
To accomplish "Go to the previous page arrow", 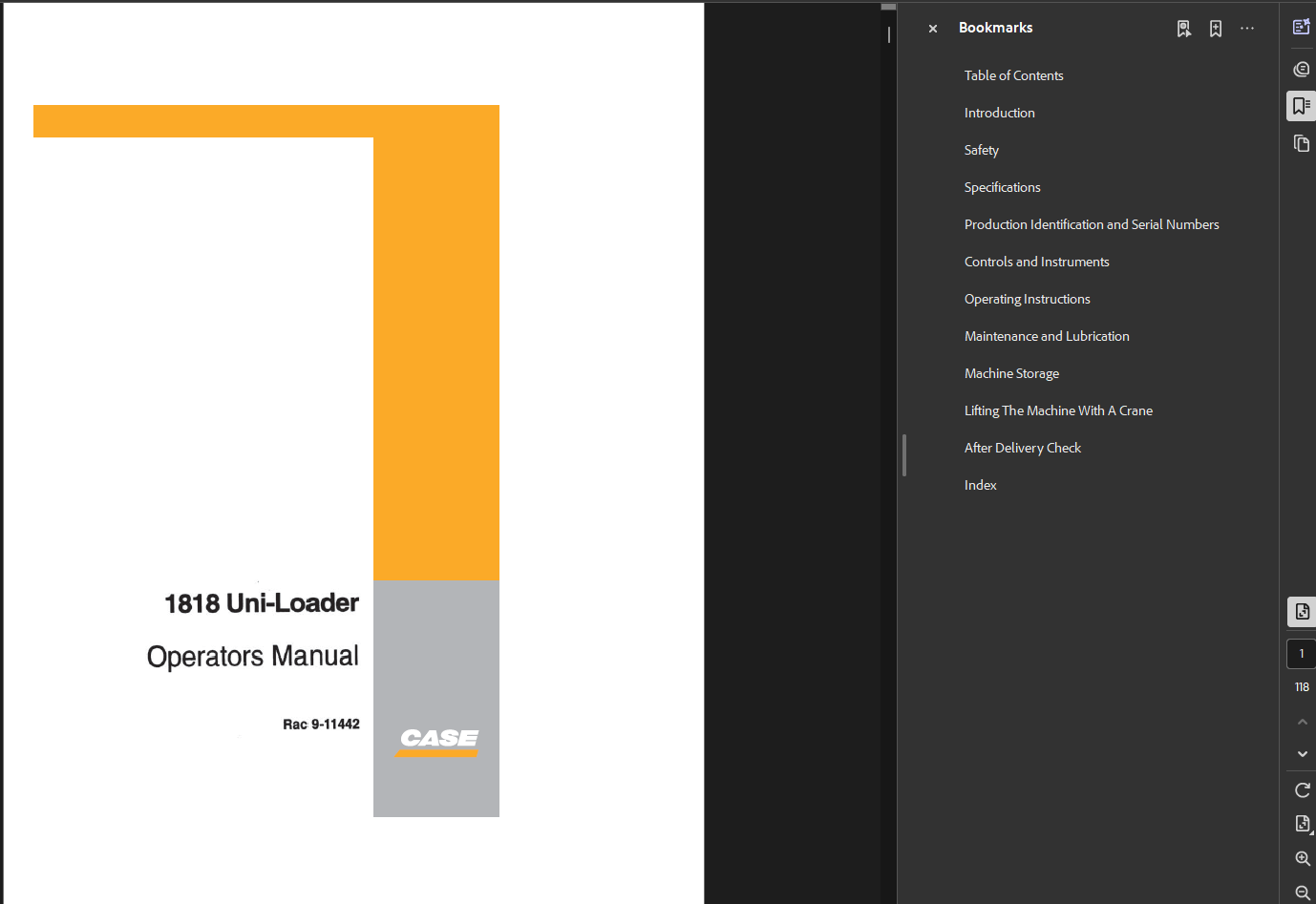I will pyautogui.click(x=1302, y=722).
